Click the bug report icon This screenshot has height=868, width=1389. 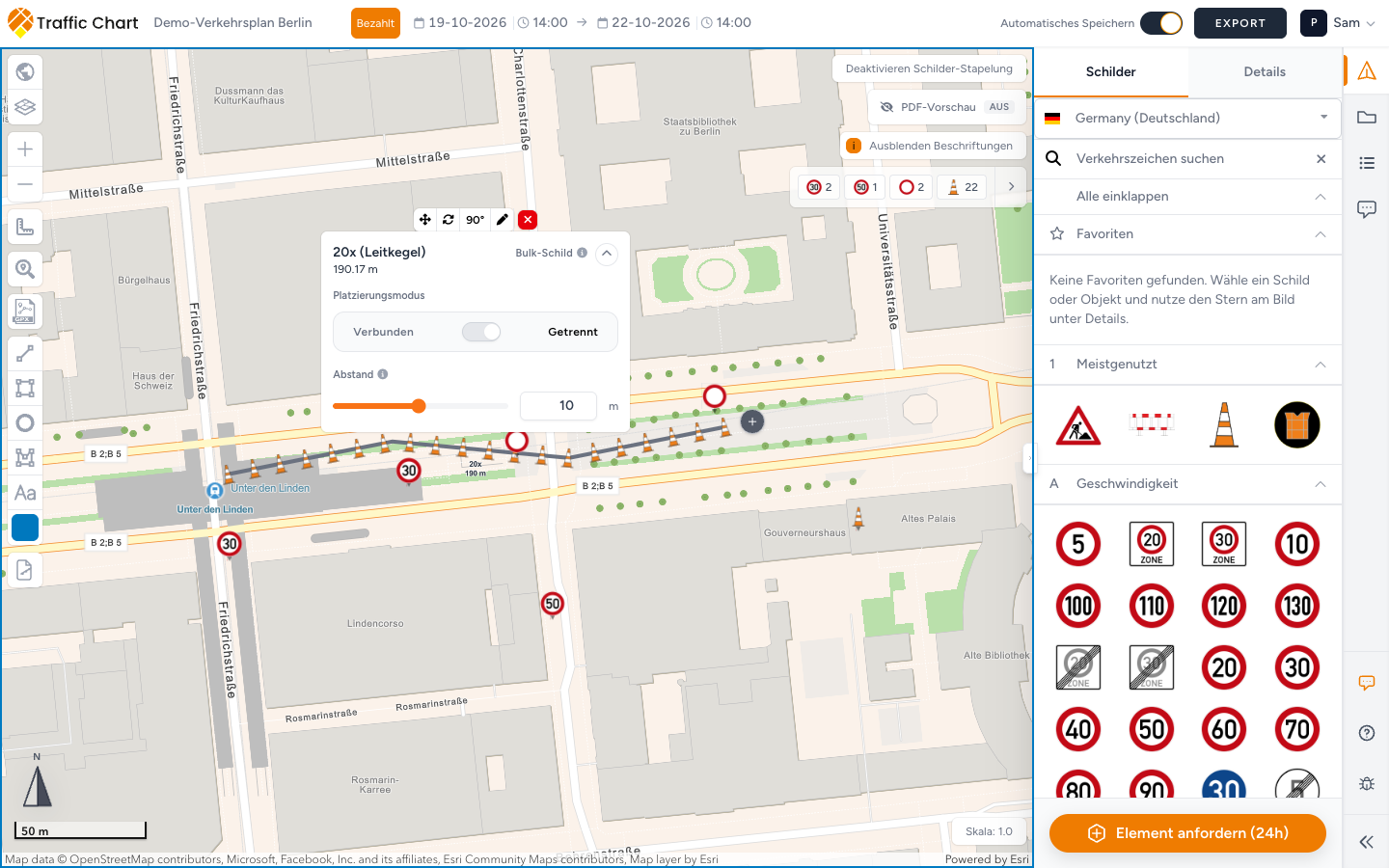(1367, 783)
